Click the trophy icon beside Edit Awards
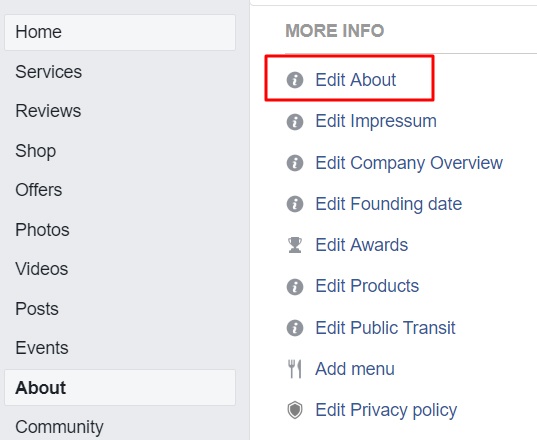The image size is (537, 440). 295,245
